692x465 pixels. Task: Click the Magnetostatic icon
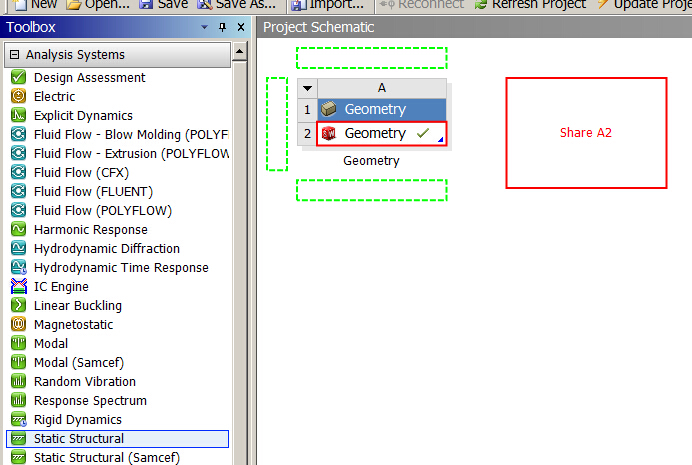point(18,324)
